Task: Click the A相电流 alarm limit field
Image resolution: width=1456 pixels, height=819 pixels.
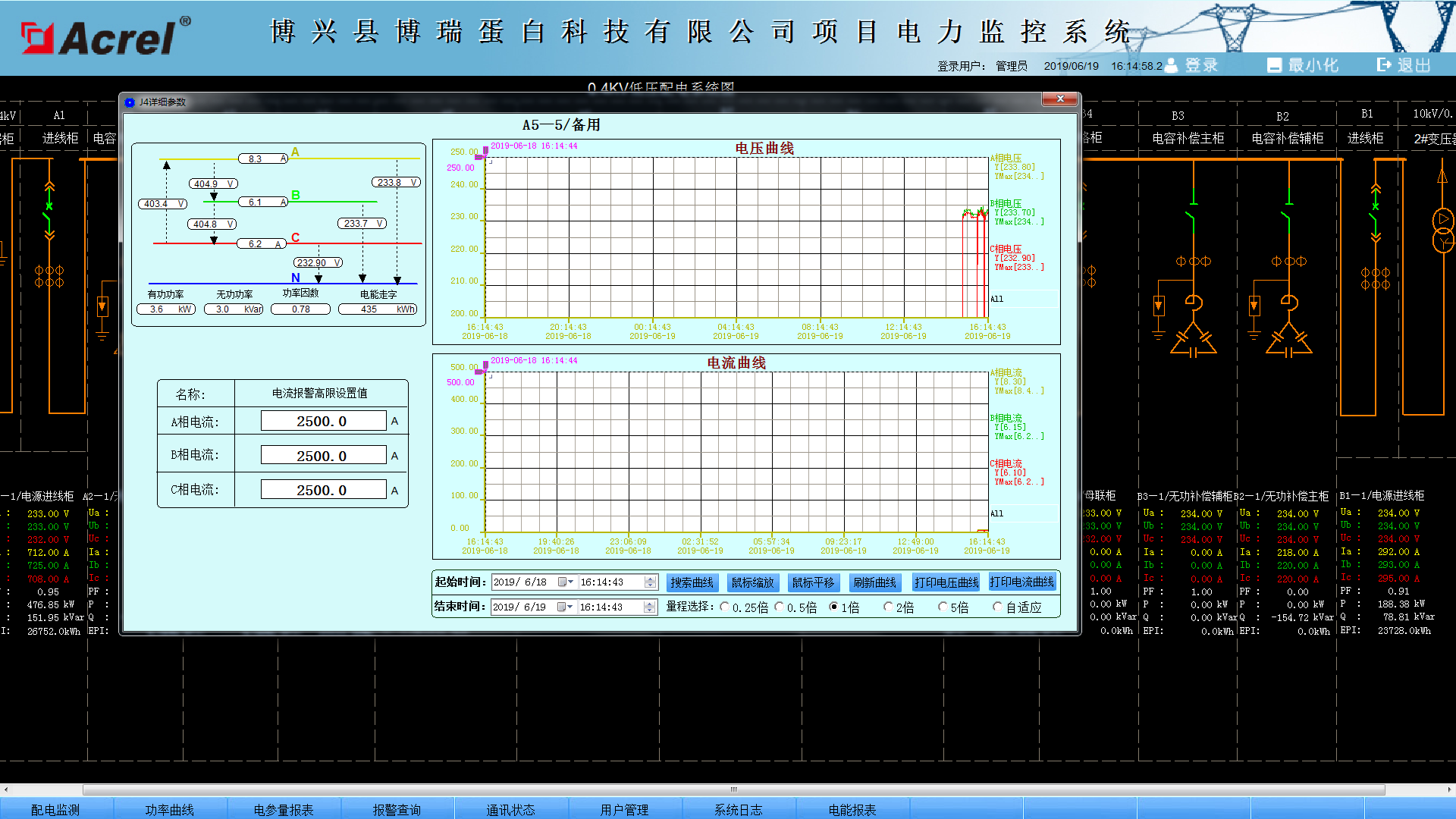Action: tap(323, 421)
